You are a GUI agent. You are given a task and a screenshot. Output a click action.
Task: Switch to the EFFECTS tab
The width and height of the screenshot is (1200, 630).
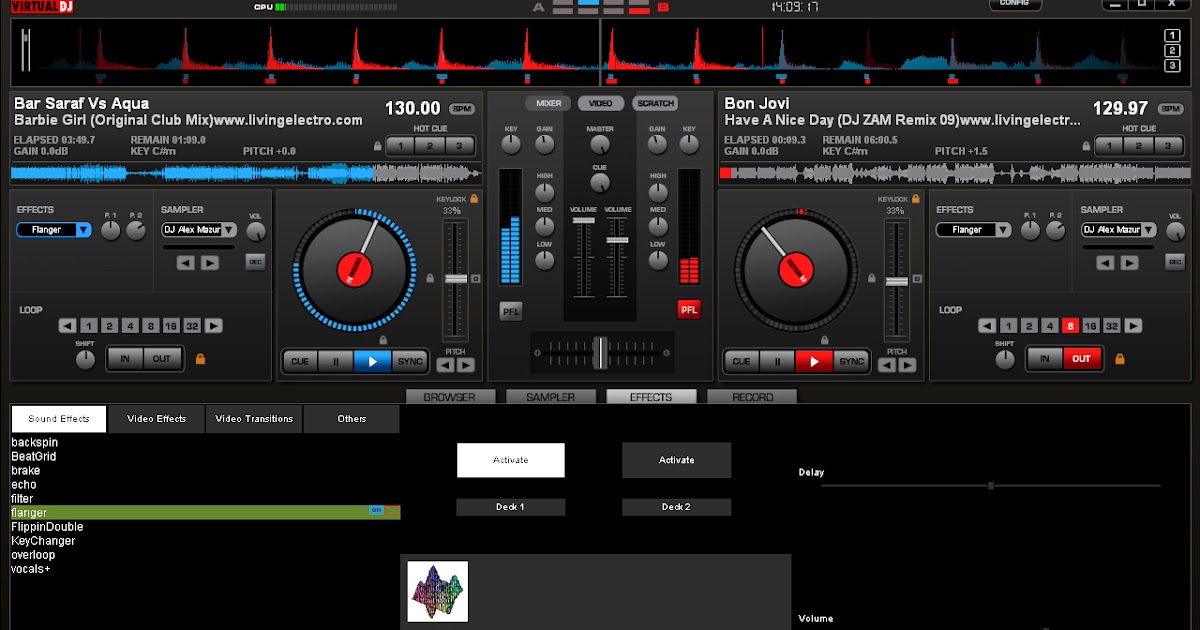[651, 397]
